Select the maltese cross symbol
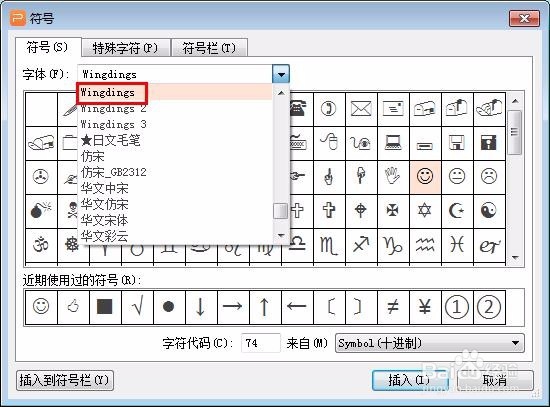The height and width of the screenshot is (407, 550). click(x=393, y=211)
